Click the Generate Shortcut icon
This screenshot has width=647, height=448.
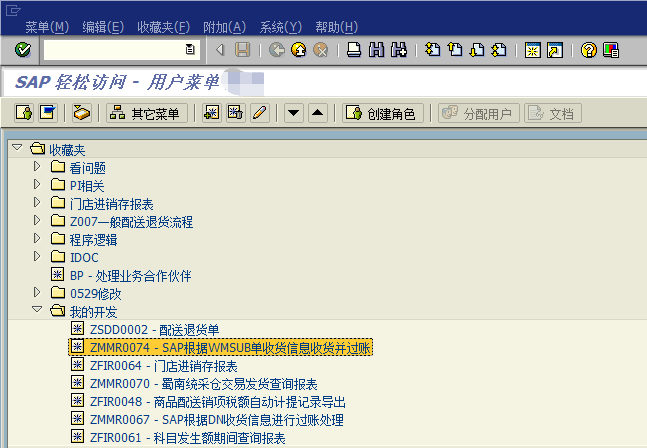pyautogui.click(x=555, y=50)
